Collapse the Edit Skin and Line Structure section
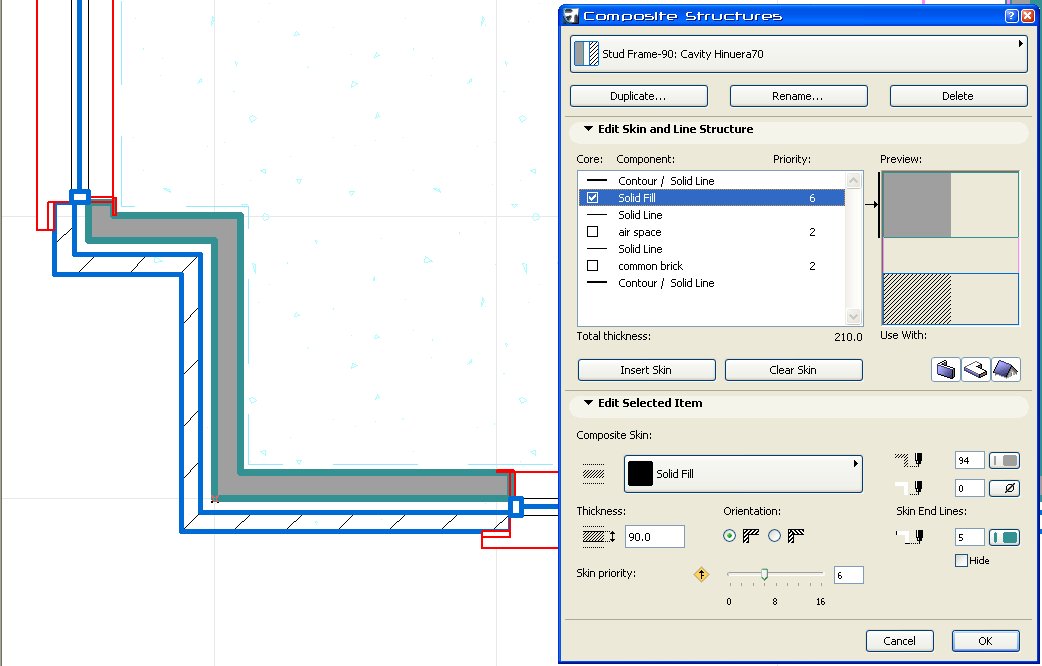Image resolution: width=1042 pixels, height=666 pixels. point(589,129)
